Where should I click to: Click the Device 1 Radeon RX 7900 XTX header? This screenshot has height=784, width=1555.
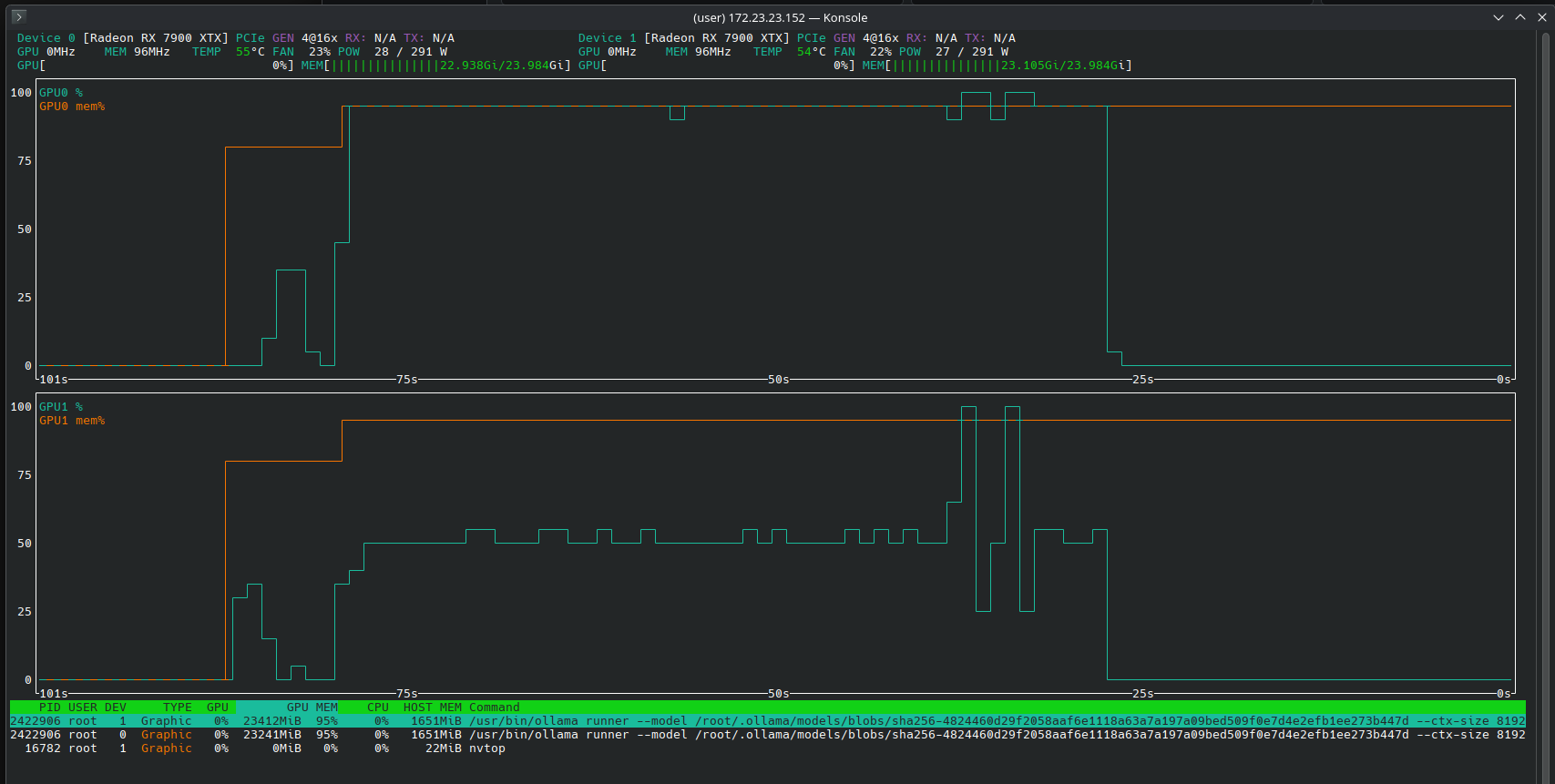pos(716,38)
